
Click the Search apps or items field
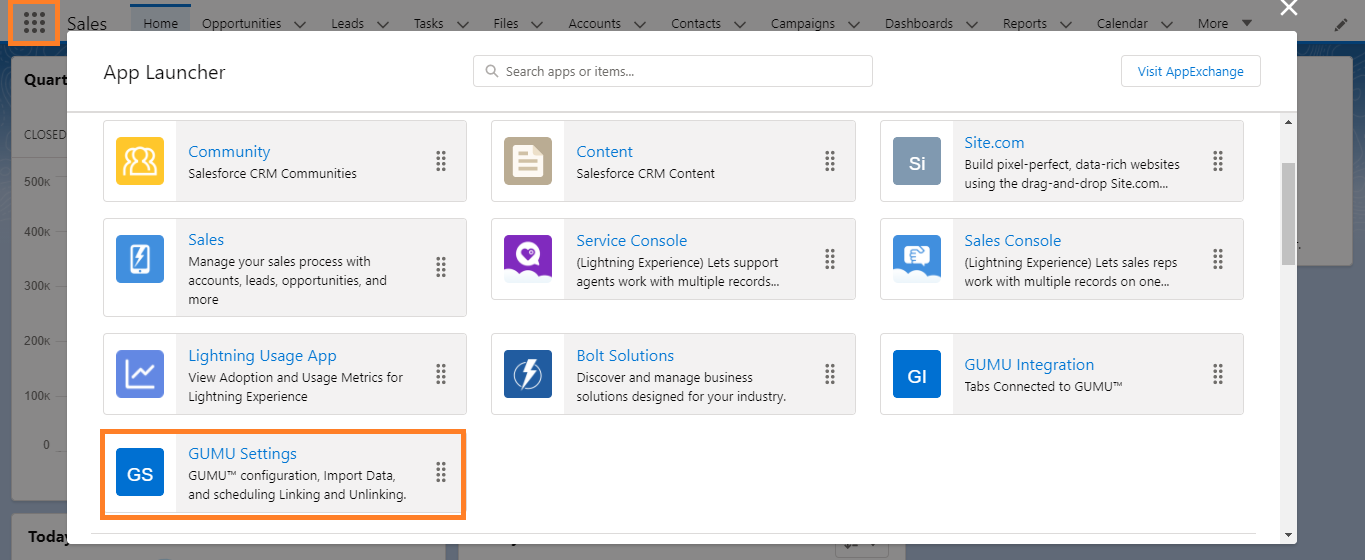click(673, 71)
